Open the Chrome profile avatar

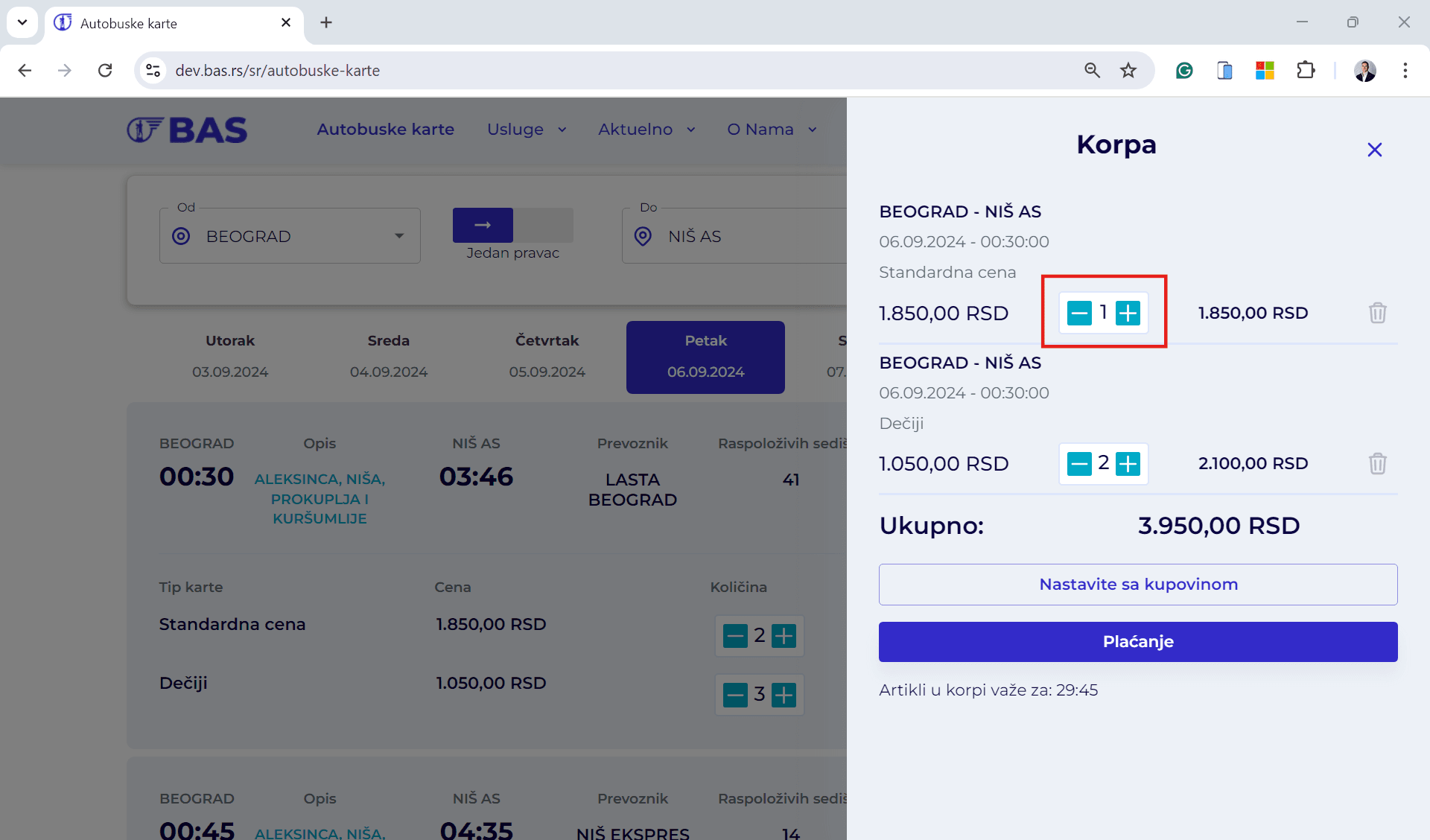pyautogui.click(x=1365, y=70)
